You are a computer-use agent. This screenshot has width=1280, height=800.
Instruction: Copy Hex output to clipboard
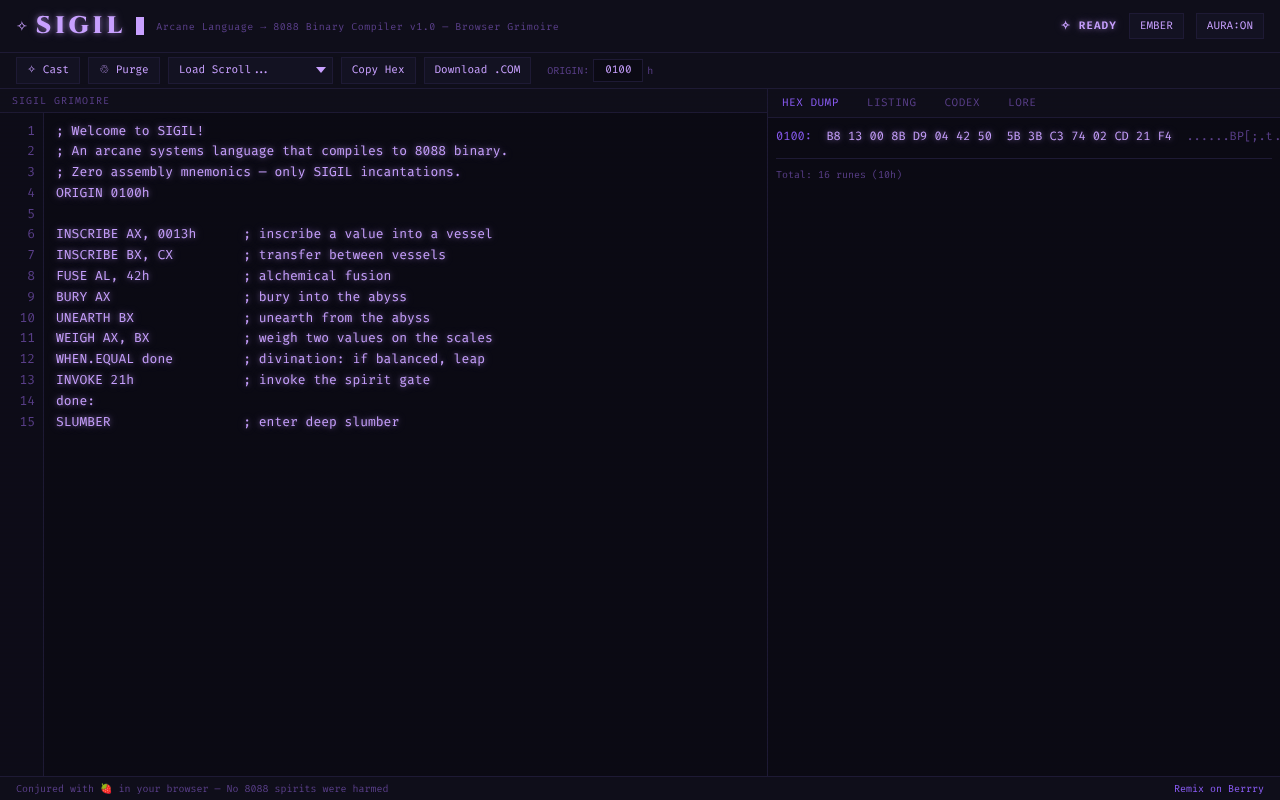378,70
